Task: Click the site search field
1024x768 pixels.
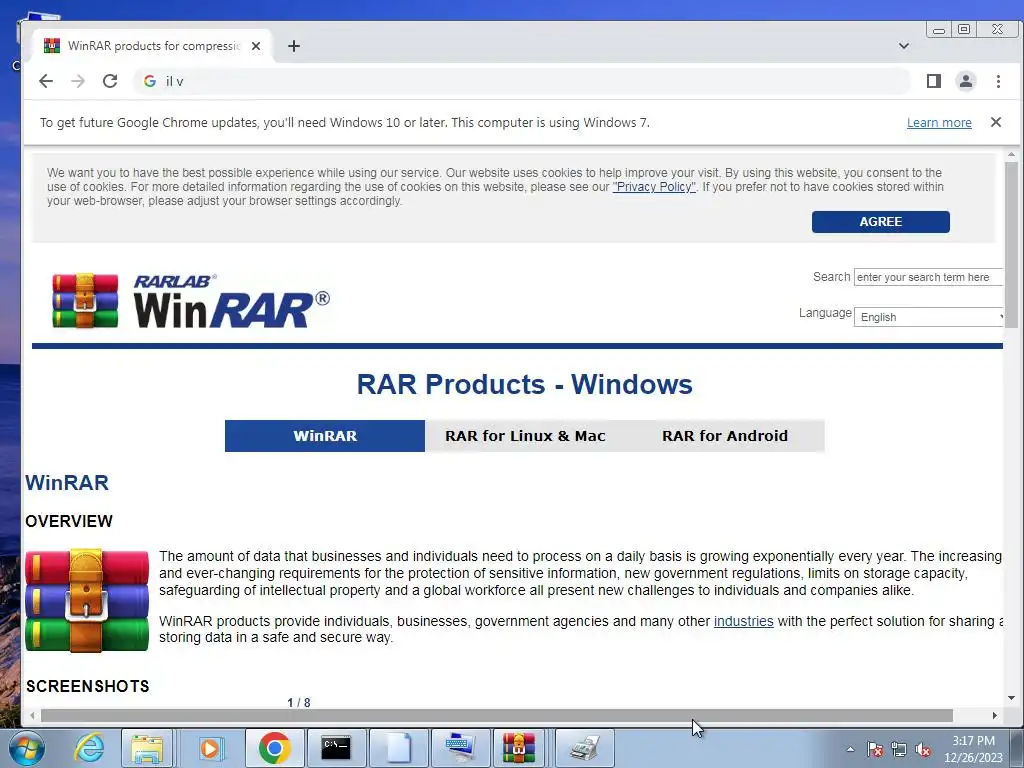Action: (928, 277)
